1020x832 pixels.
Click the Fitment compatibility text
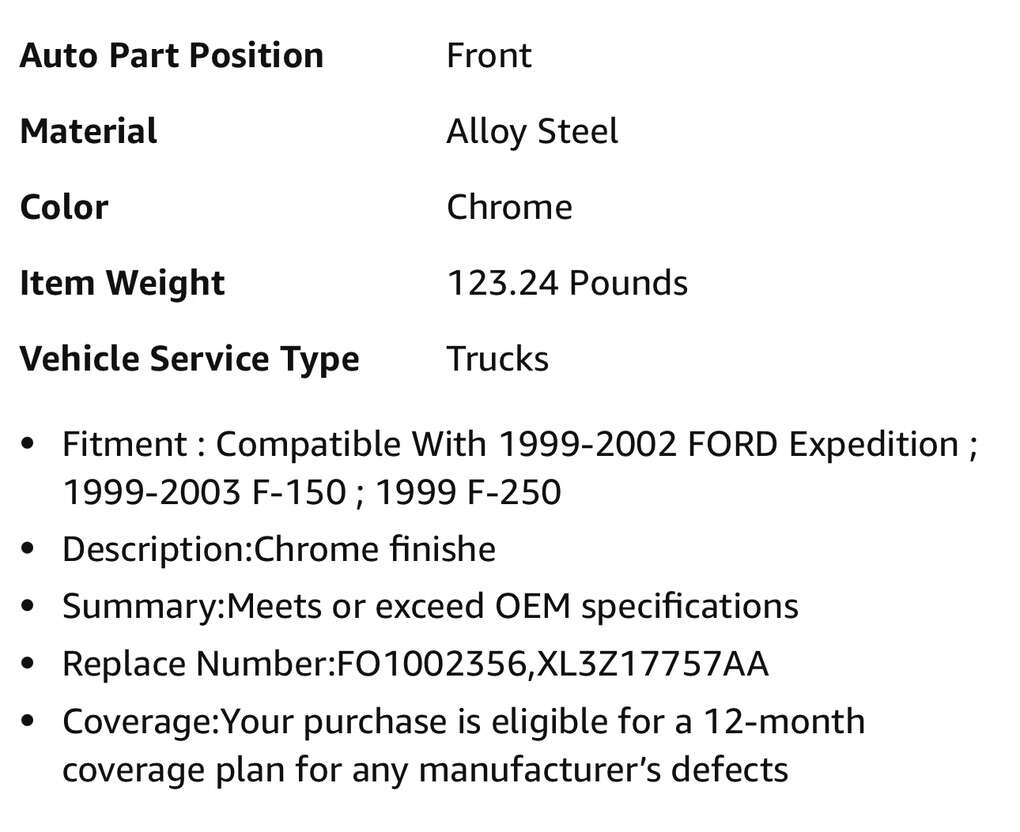520,444
